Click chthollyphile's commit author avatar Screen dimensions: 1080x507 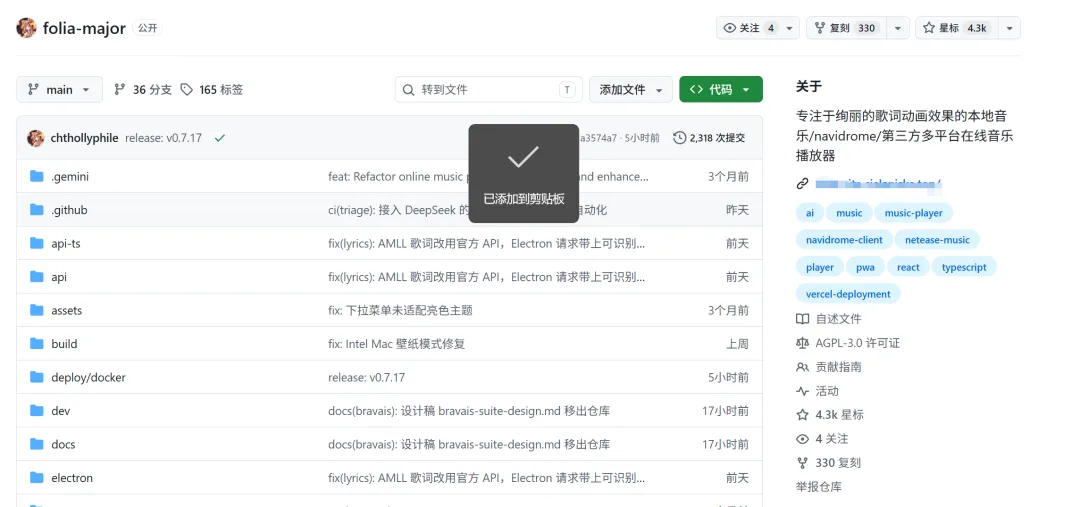point(36,138)
